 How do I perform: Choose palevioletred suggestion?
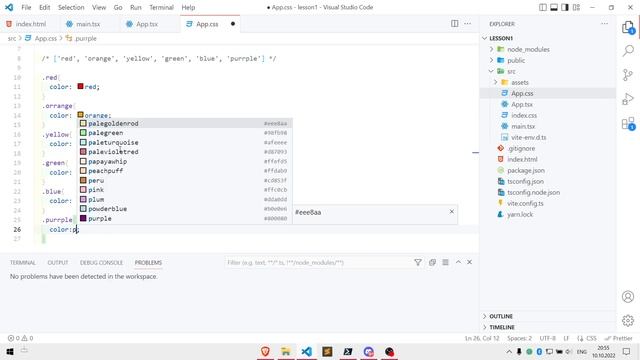click(185, 152)
